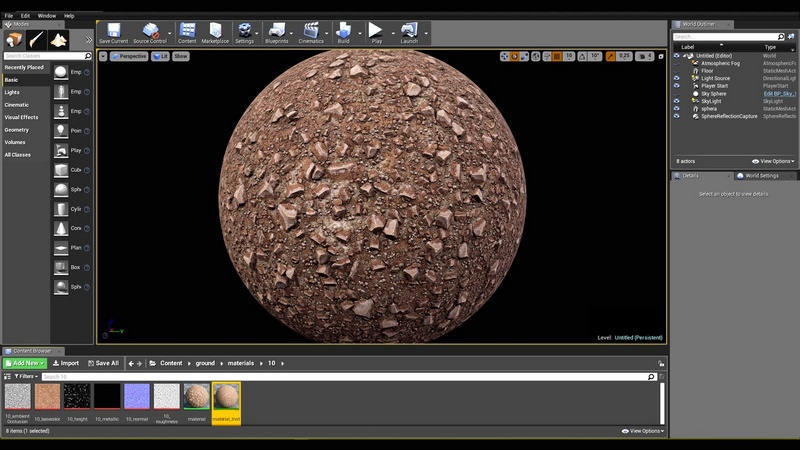The image size is (800, 450).
Task: Expand the Lit view mode dropdown
Action: pyautogui.click(x=158, y=57)
